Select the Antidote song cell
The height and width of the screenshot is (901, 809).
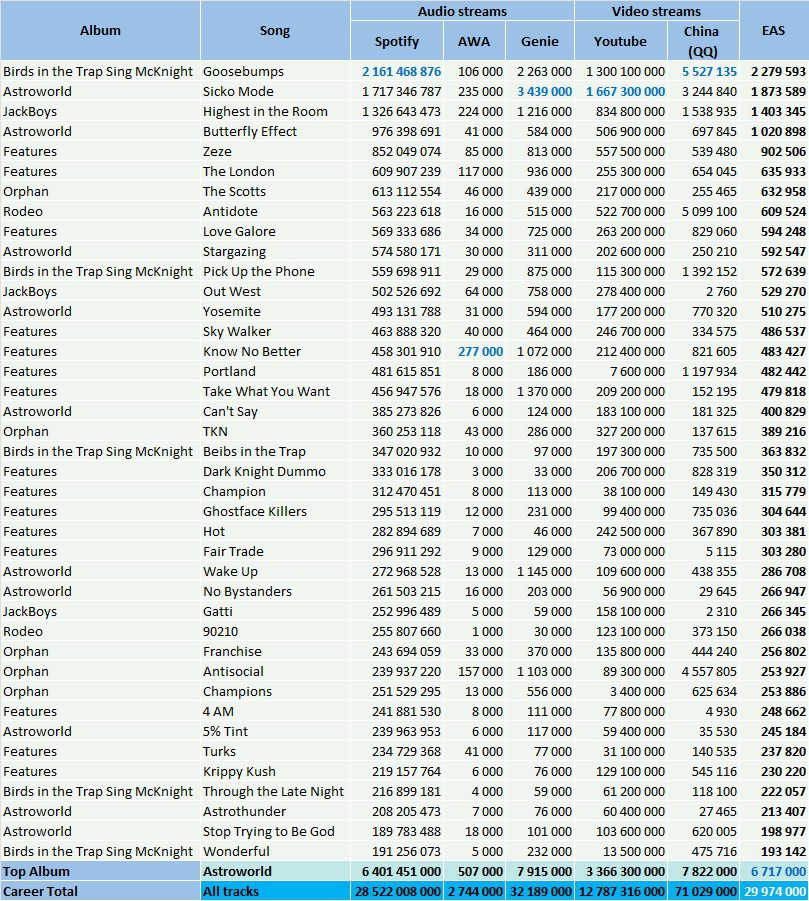point(275,211)
